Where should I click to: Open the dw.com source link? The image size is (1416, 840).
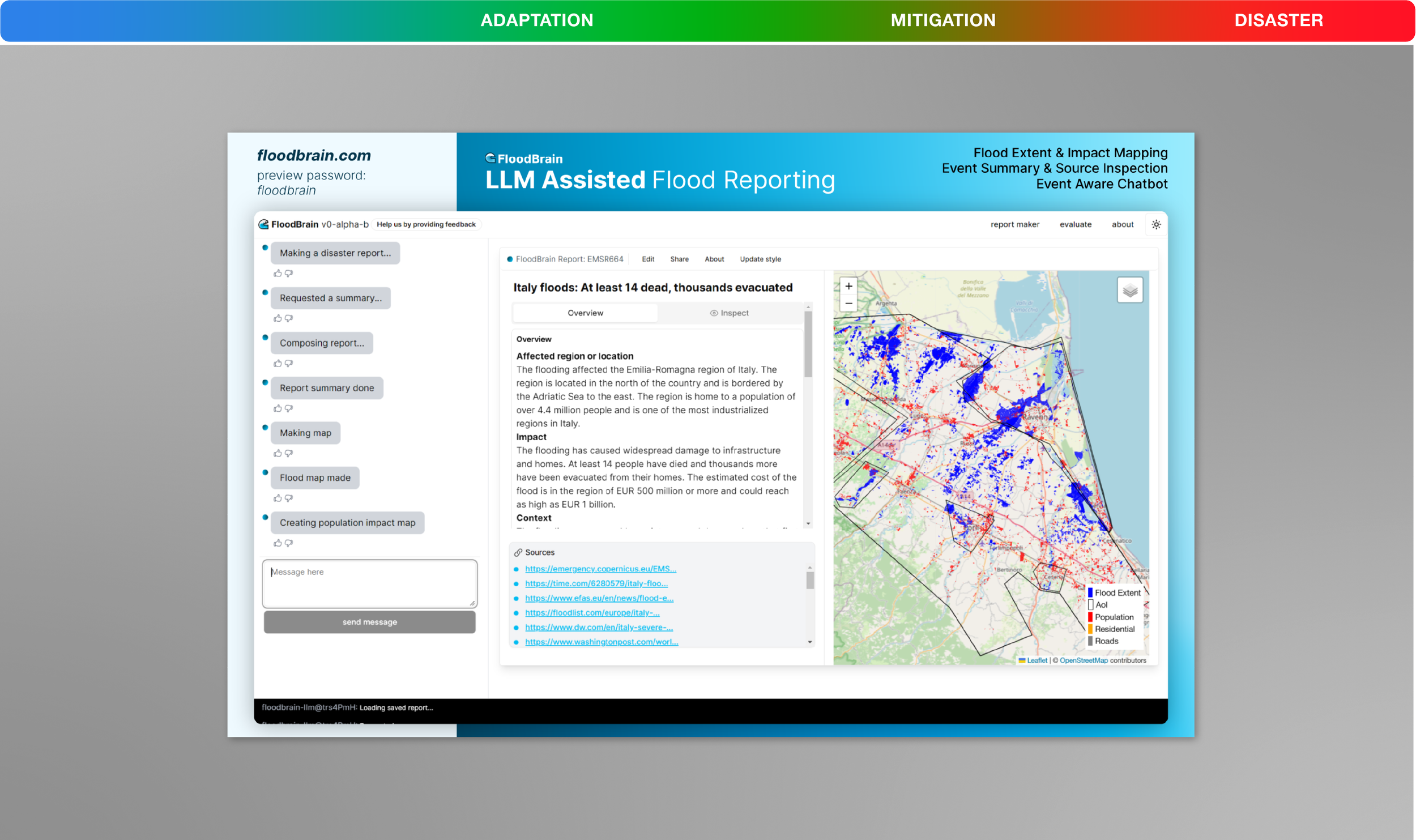pos(599,628)
